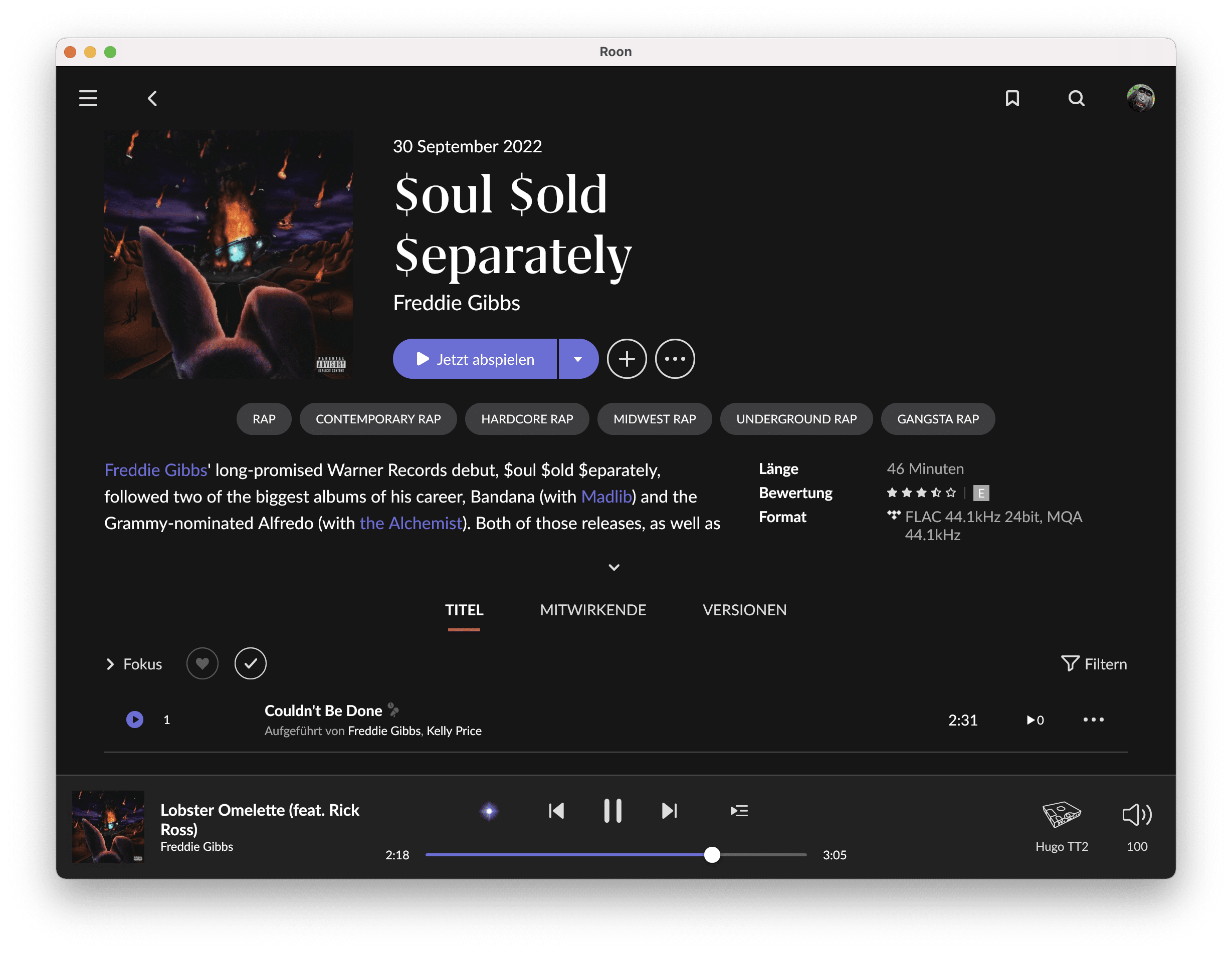The image size is (1232, 953).
Task: Open the hamburger navigation menu
Action: coord(88,98)
